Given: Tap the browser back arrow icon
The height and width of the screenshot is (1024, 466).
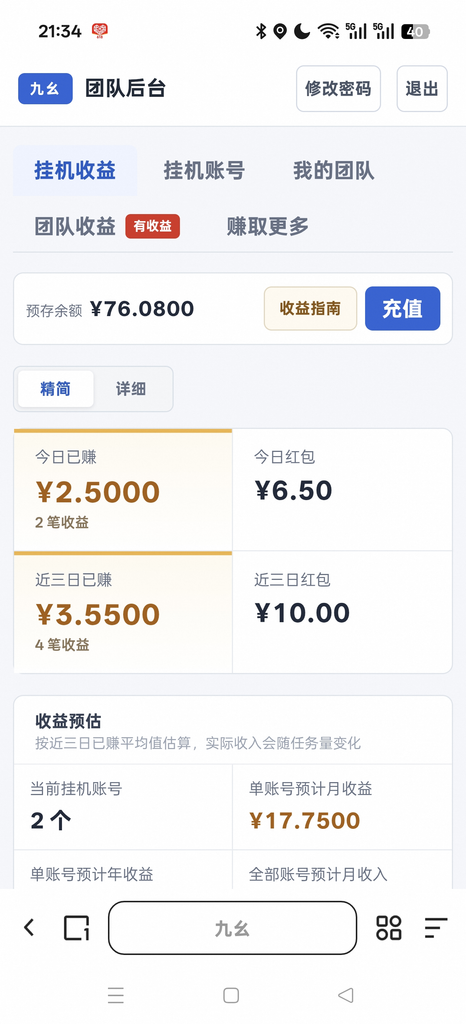Looking at the screenshot, I should click(29, 927).
